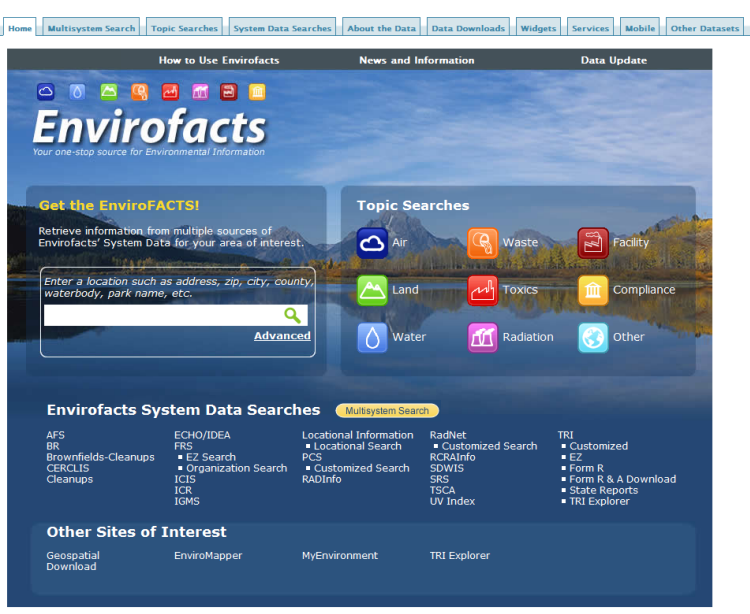
Task: Open the Widgets tab
Action: tap(538, 28)
